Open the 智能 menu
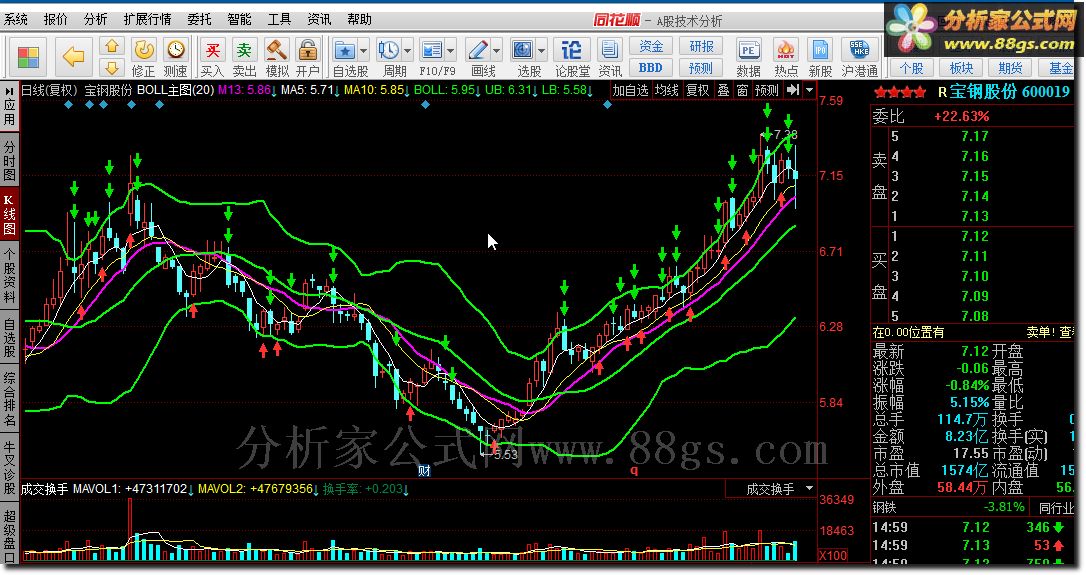This screenshot has width=1086, height=575. 239,19
